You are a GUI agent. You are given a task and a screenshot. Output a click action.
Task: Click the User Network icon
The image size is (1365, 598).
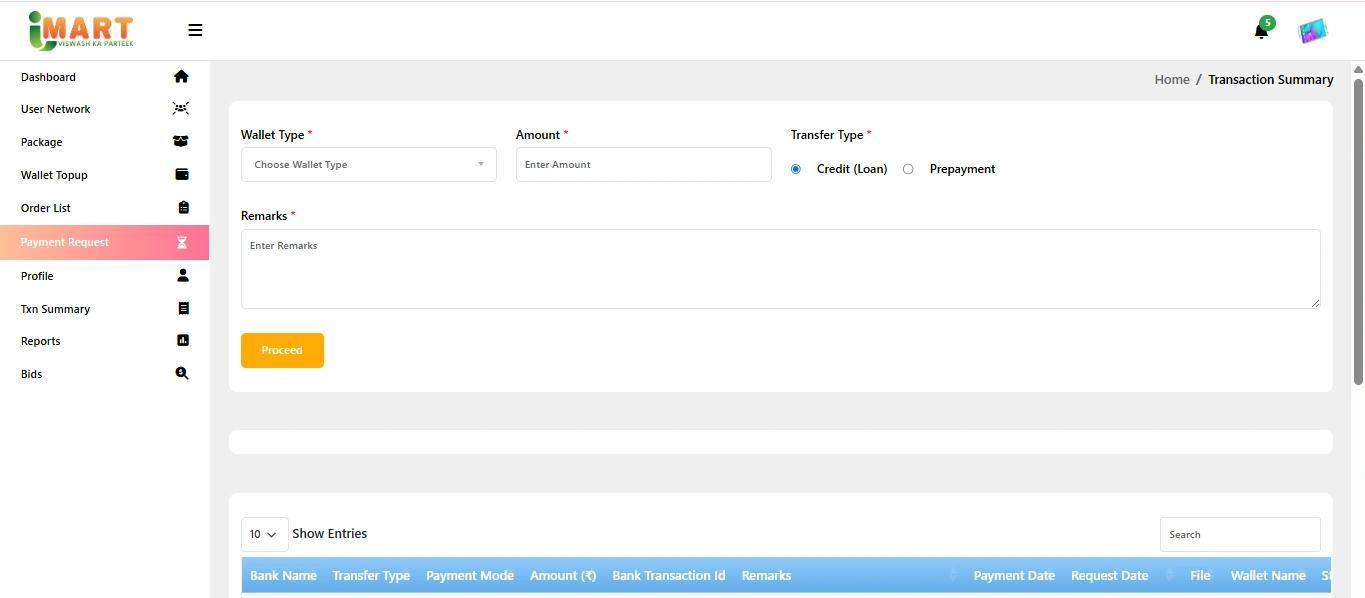[x=181, y=109]
